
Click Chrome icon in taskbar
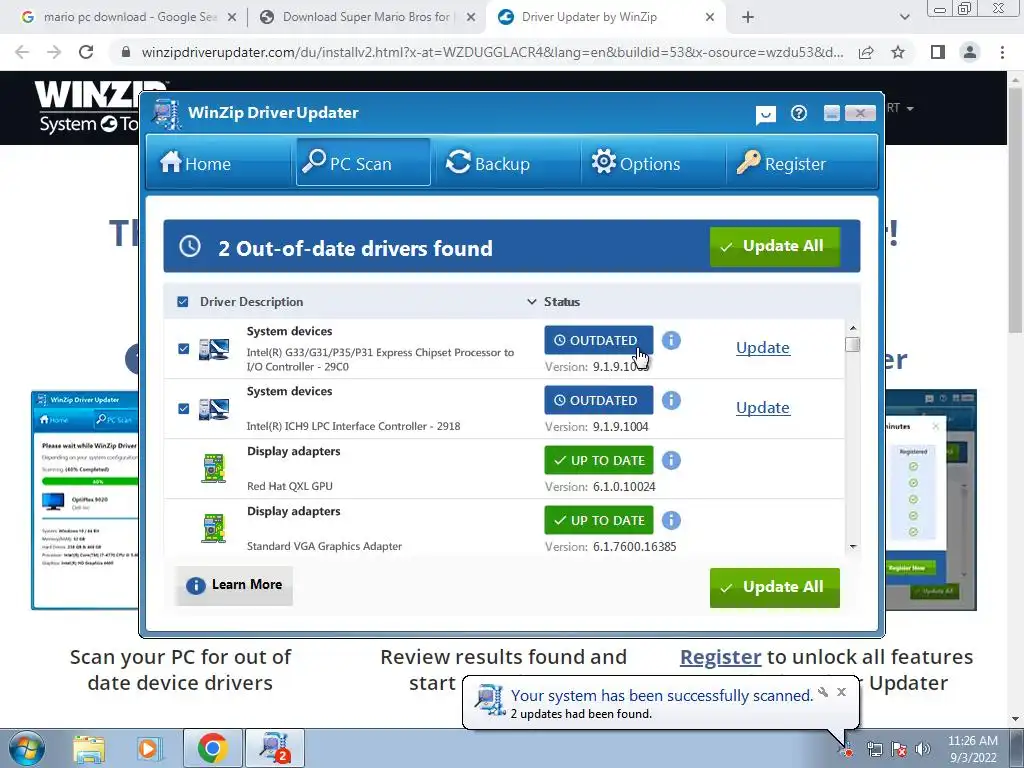tap(212, 748)
